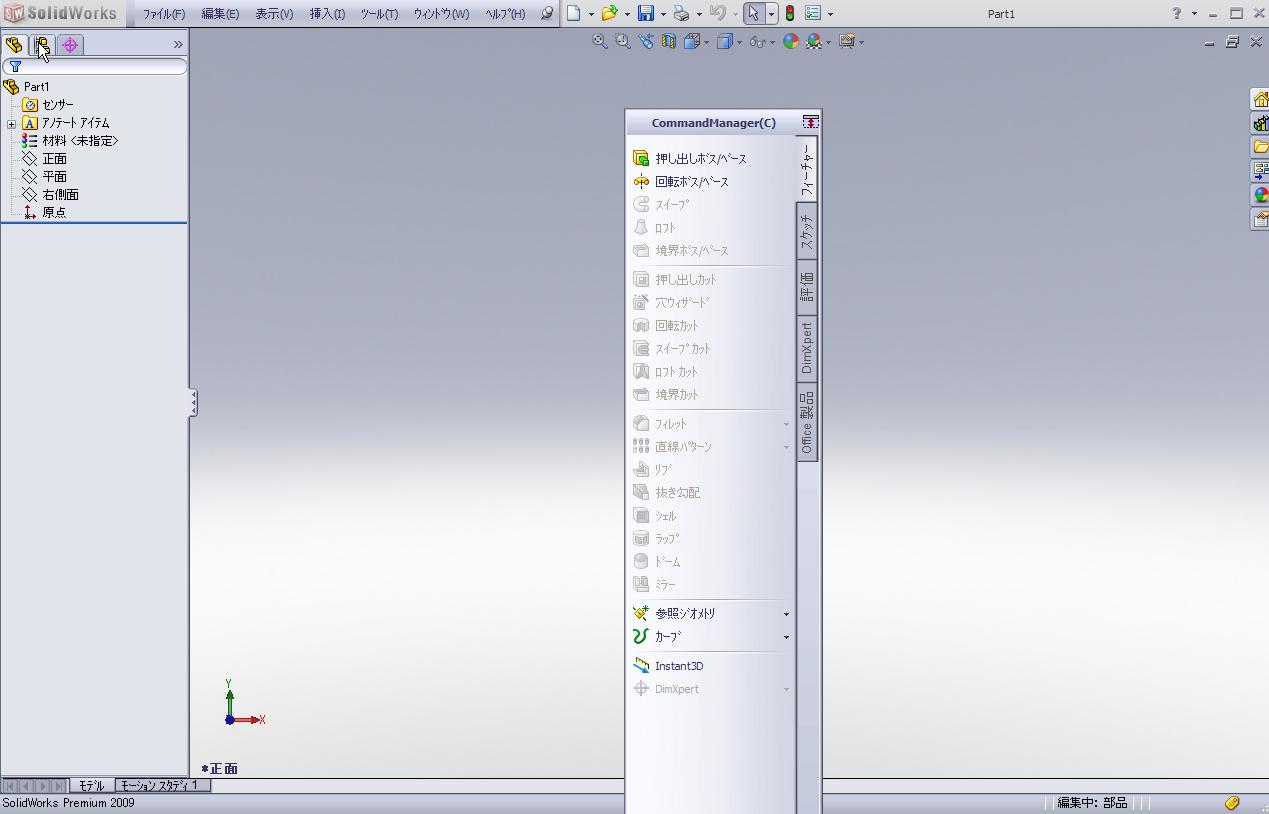The image size is (1269, 814).
Task: Click the Print icon
Action: coord(681,14)
